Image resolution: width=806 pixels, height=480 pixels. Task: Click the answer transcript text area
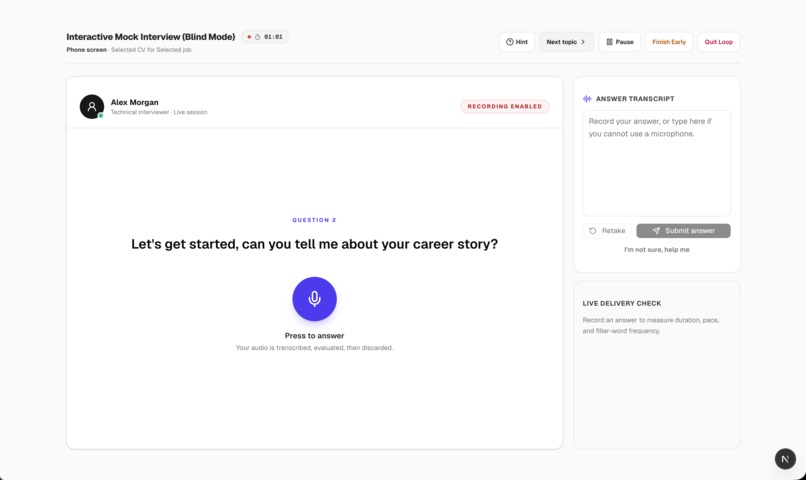coord(656,163)
